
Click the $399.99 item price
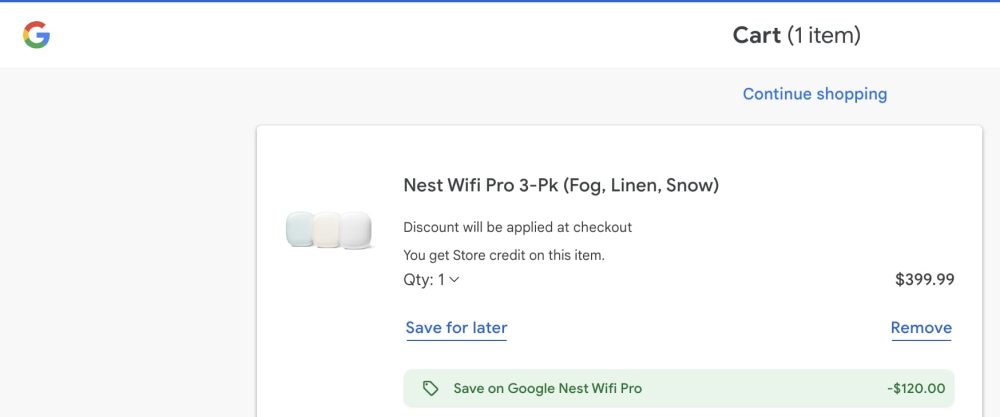click(x=924, y=280)
